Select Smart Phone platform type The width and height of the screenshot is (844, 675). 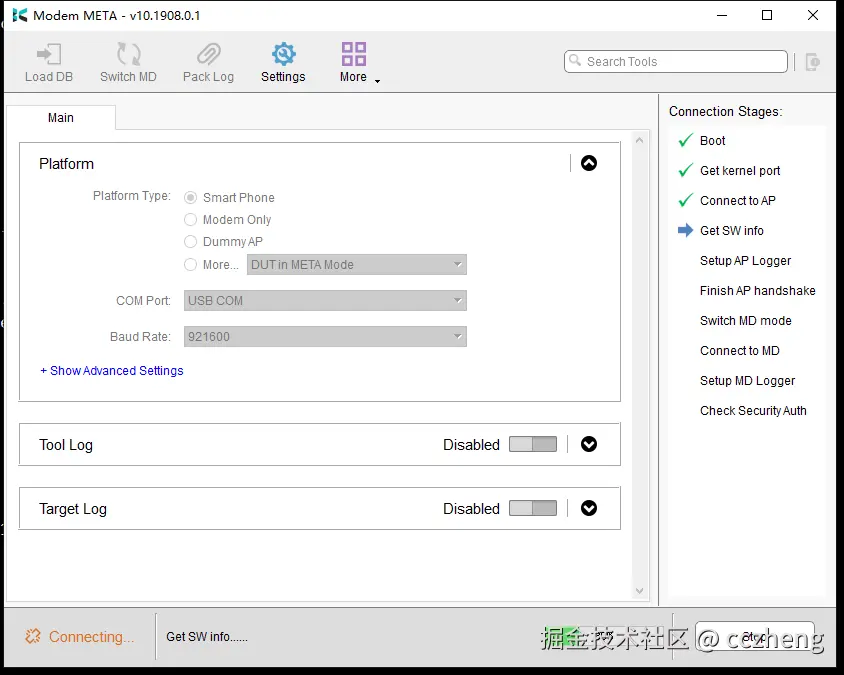(191, 198)
